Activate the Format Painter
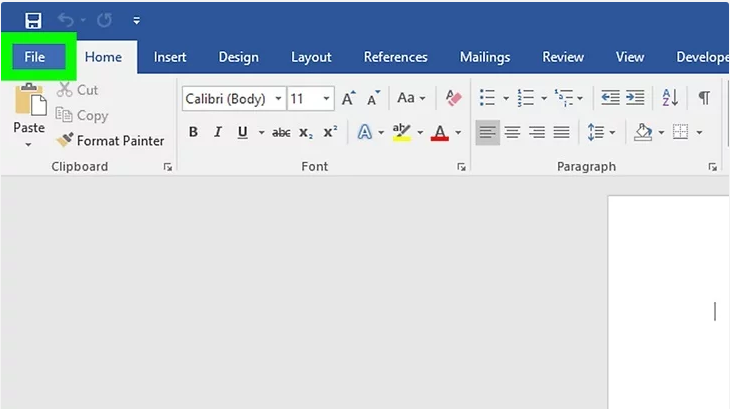This screenshot has width=730, height=409. point(110,140)
